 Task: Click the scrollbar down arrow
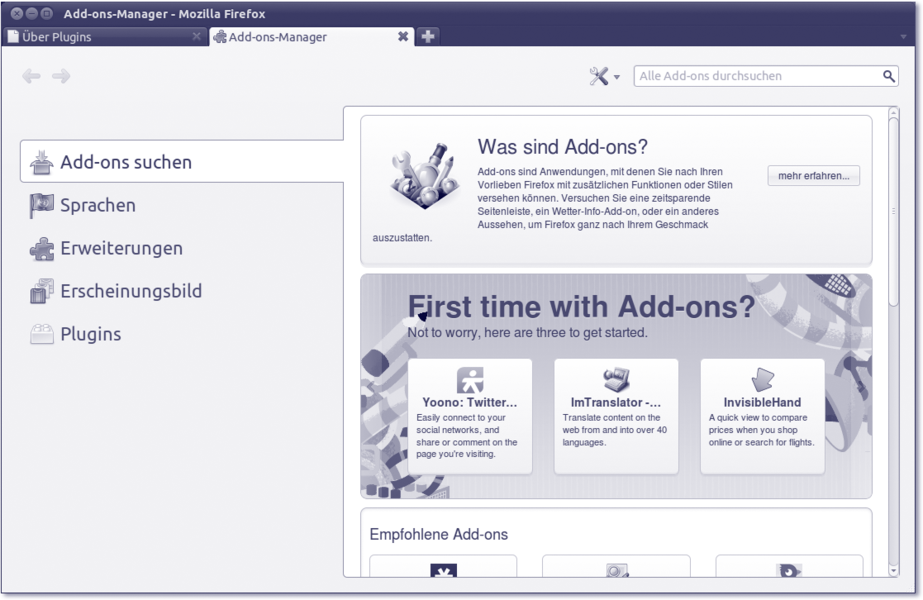[893, 570]
